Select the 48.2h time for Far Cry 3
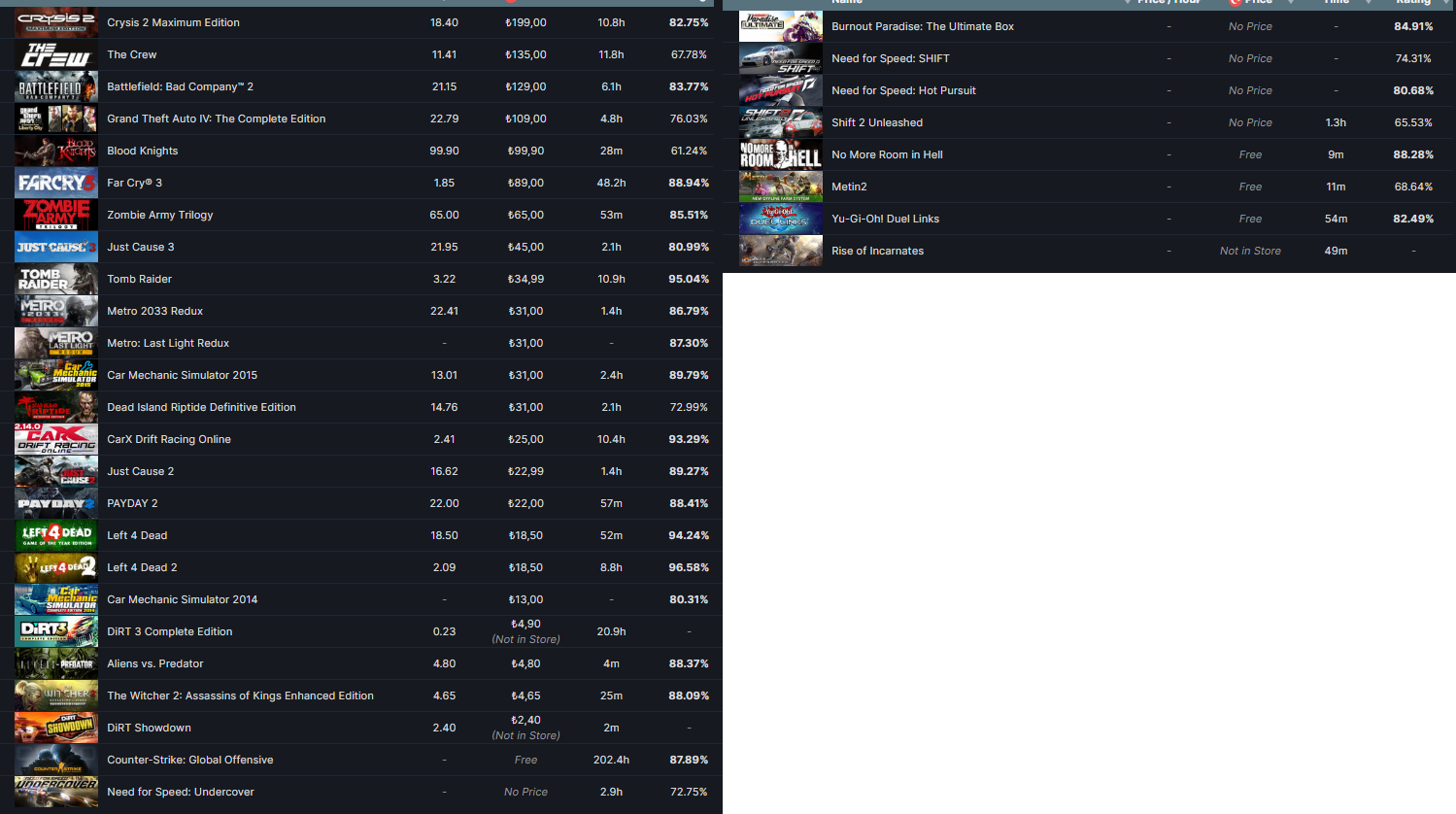The image size is (1456, 814). (x=611, y=183)
